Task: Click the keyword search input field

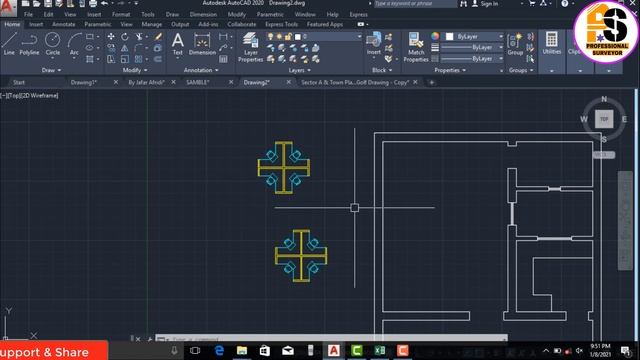Action: click(415, 4)
